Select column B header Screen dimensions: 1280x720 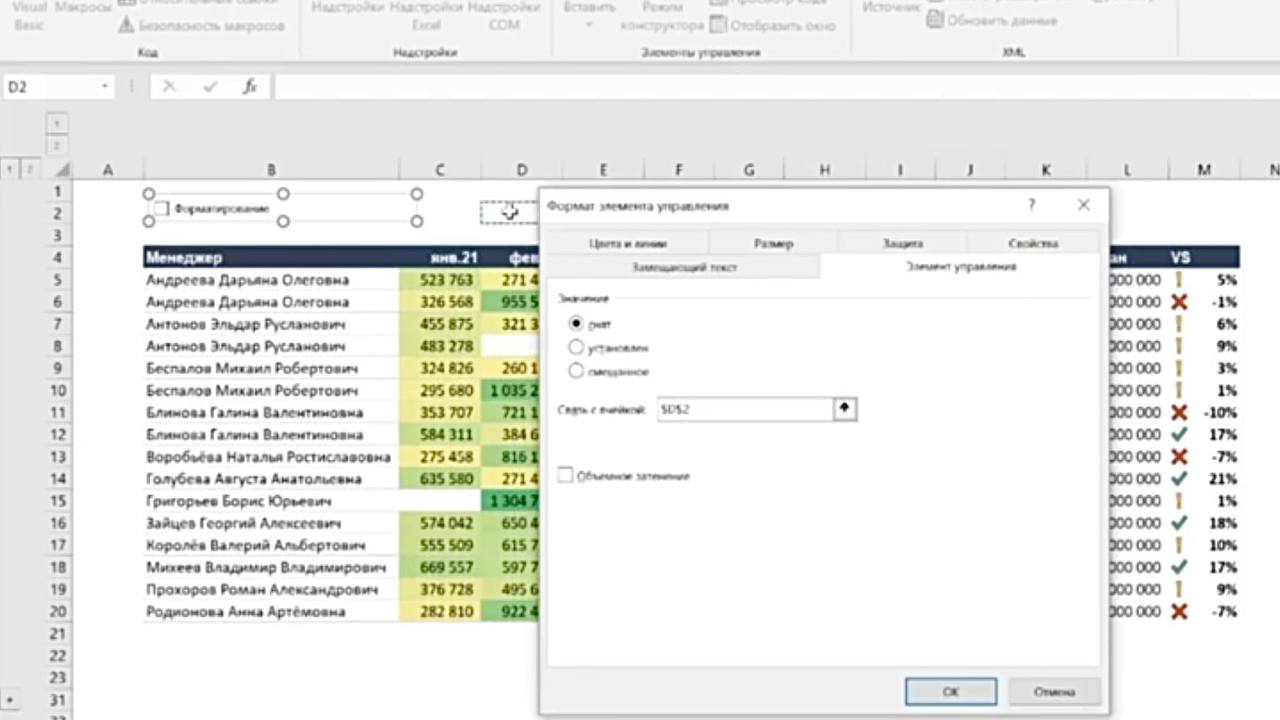click(x=271, y=170)
